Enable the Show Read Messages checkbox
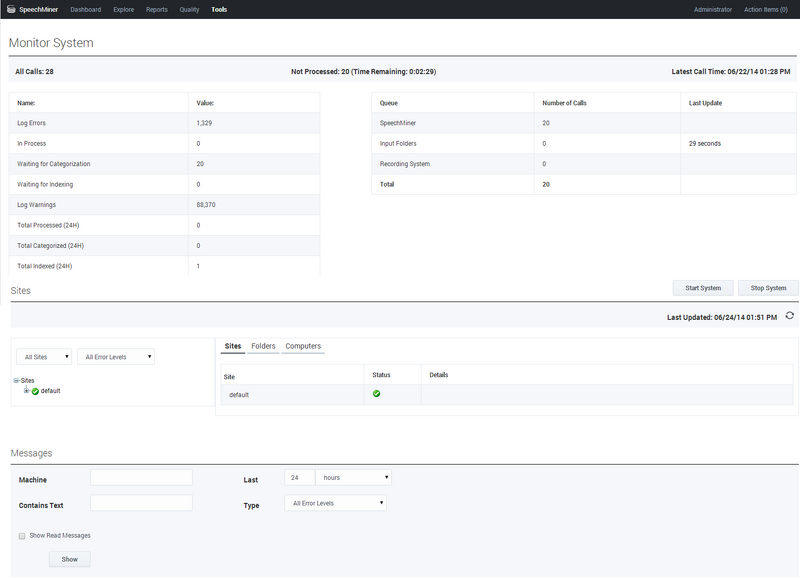Viewport: 800px width, 578px height. pyautogui.click(x=19, y=535)
